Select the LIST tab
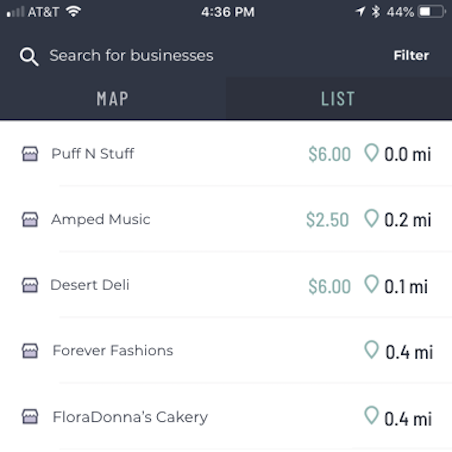Image resolution: width=452 pixels, height=452 pixels. click(339, 99)
